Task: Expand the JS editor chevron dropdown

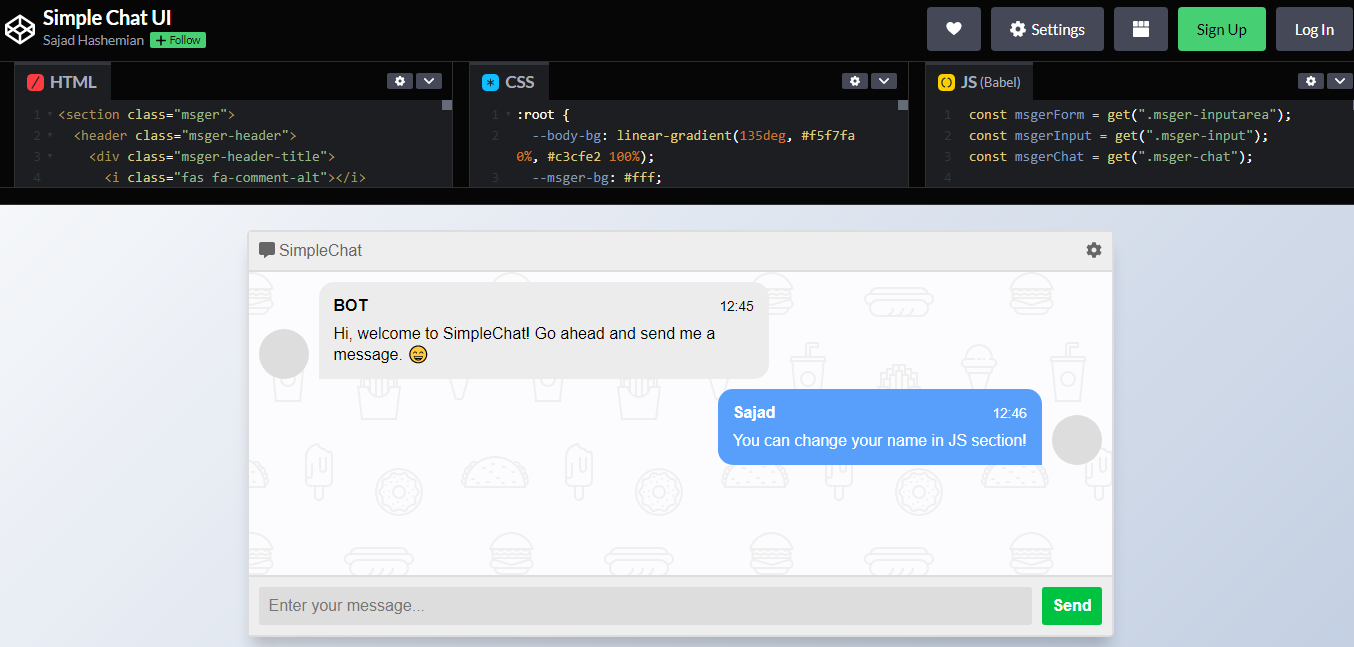Action: click(1340, 81)
